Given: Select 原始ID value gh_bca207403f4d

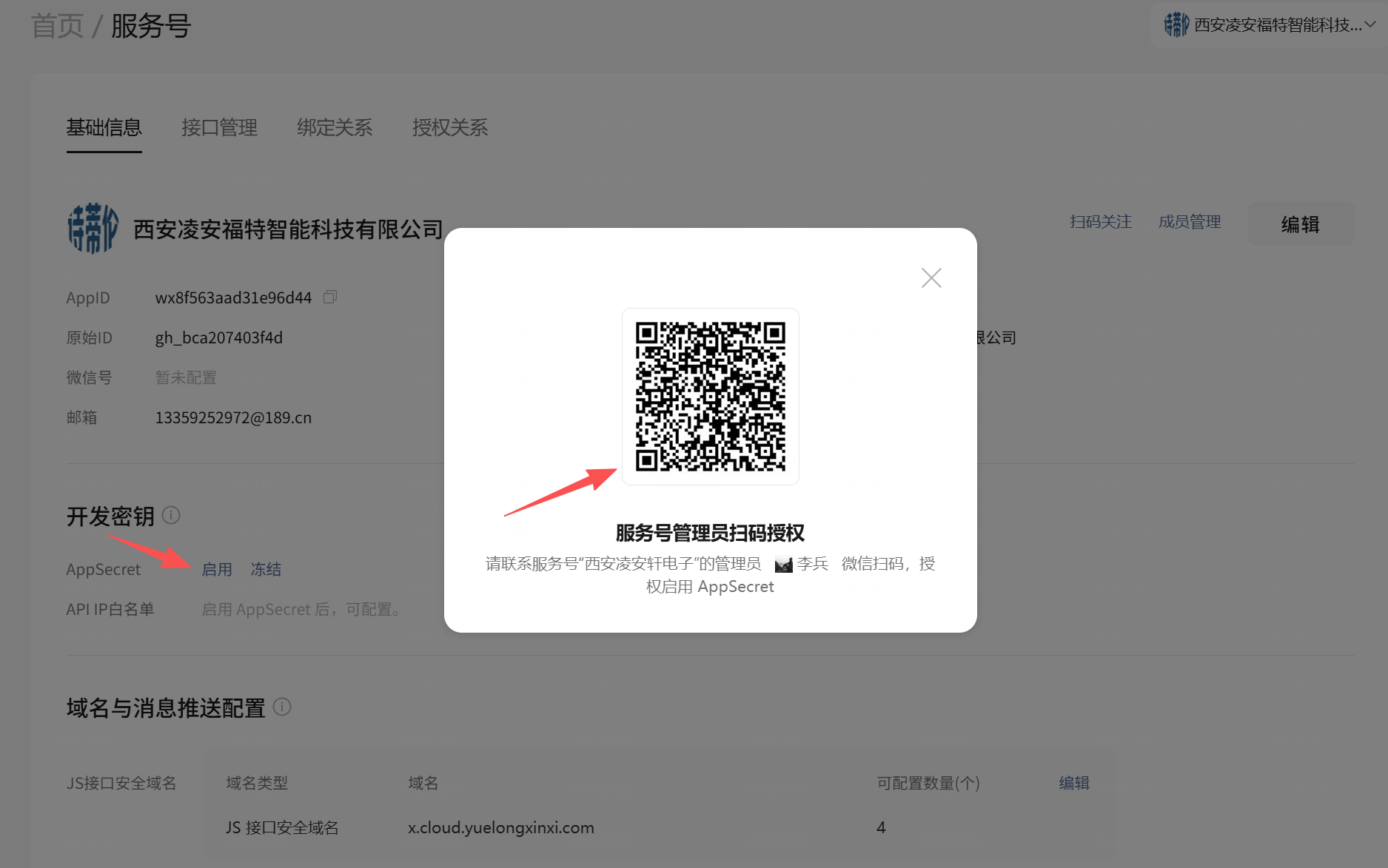Looking at the screenshot, I should [x=219, y=337].
